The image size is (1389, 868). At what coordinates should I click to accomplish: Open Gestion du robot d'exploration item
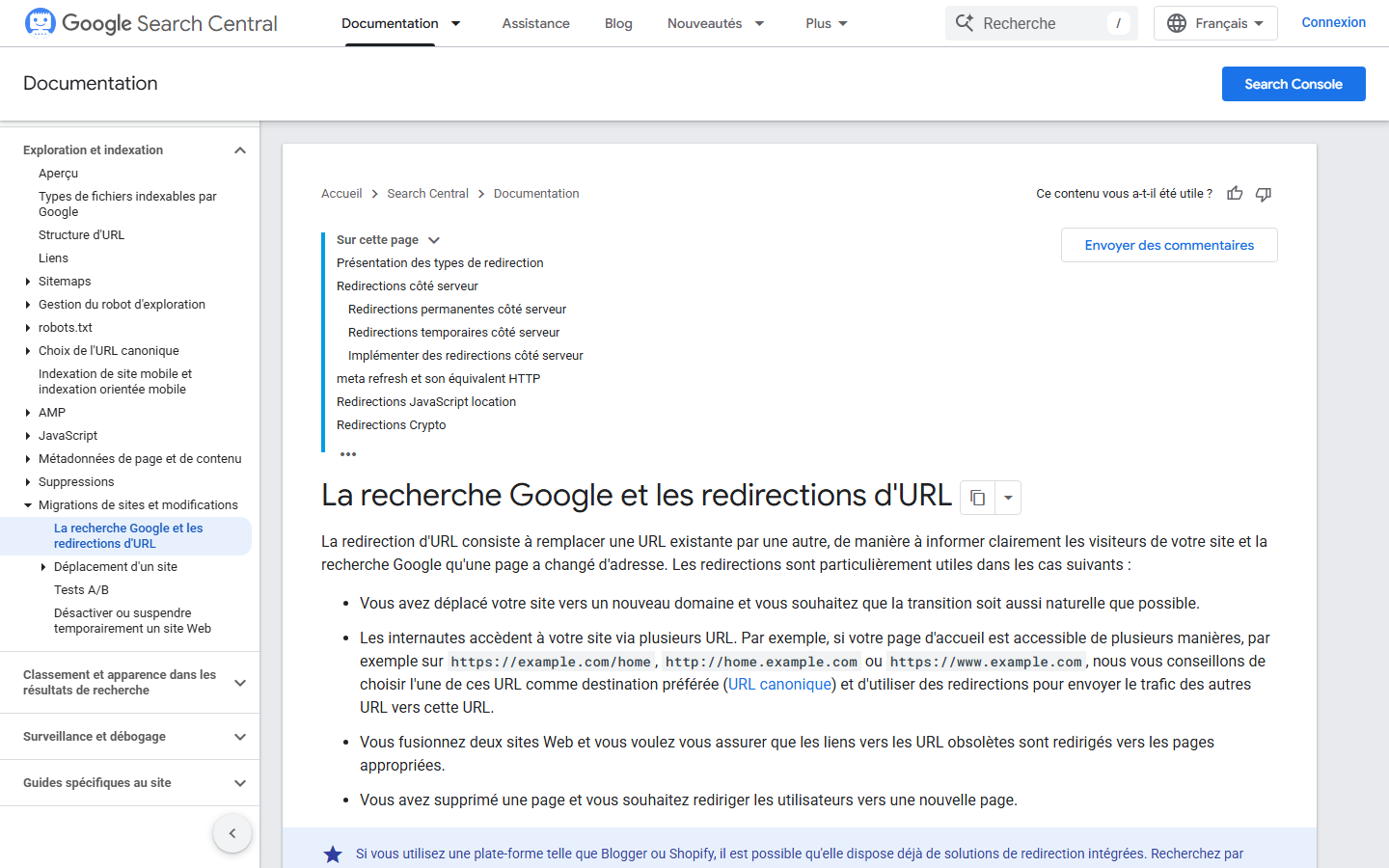[x=122, y=305]
